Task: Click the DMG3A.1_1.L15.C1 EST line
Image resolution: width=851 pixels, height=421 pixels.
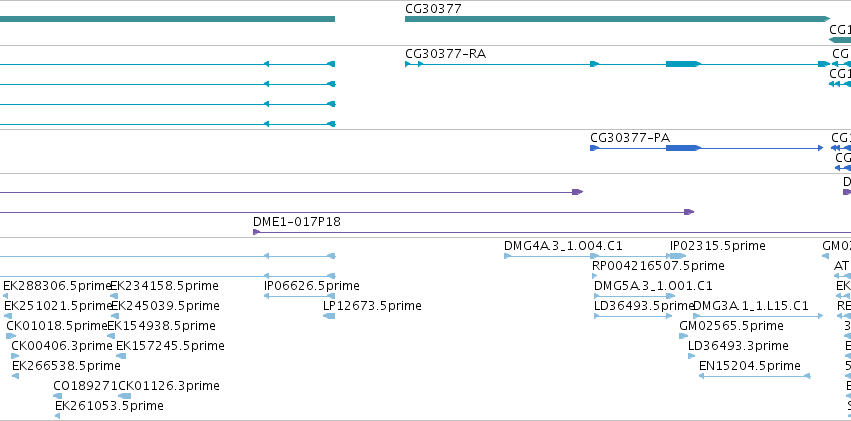Action: coord(758,316)
